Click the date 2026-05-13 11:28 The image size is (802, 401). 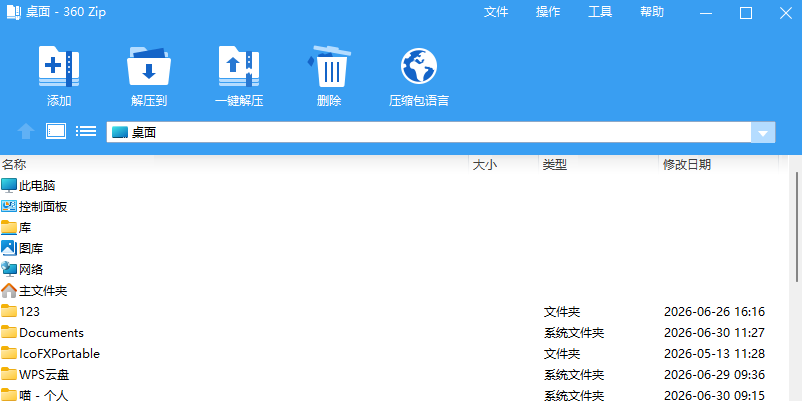pyautogui.click(x=714, y=353)
